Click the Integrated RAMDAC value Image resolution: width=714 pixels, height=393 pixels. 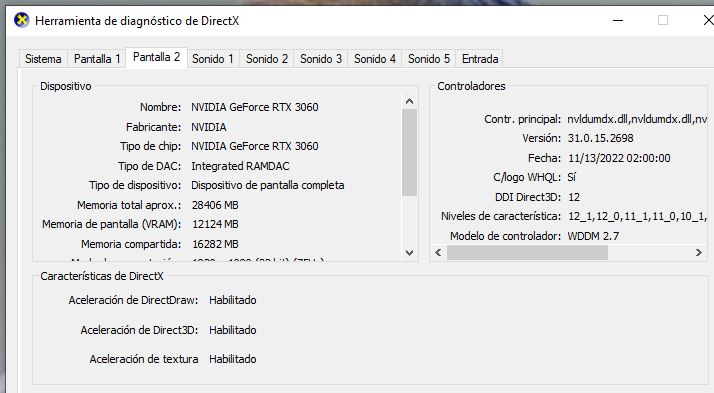click(x=240, y=166)
